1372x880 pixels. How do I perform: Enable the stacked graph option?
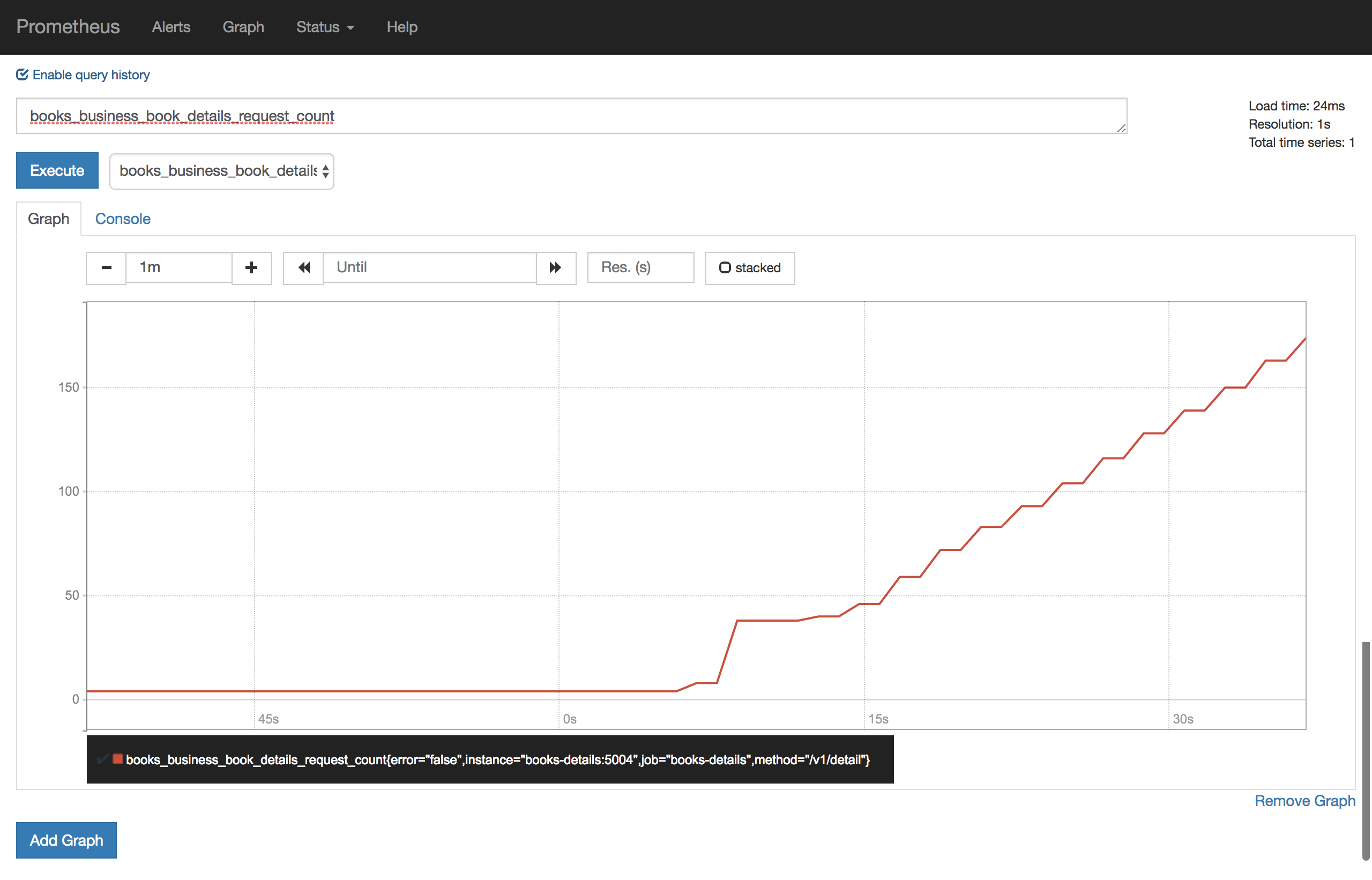pos(750,267)
